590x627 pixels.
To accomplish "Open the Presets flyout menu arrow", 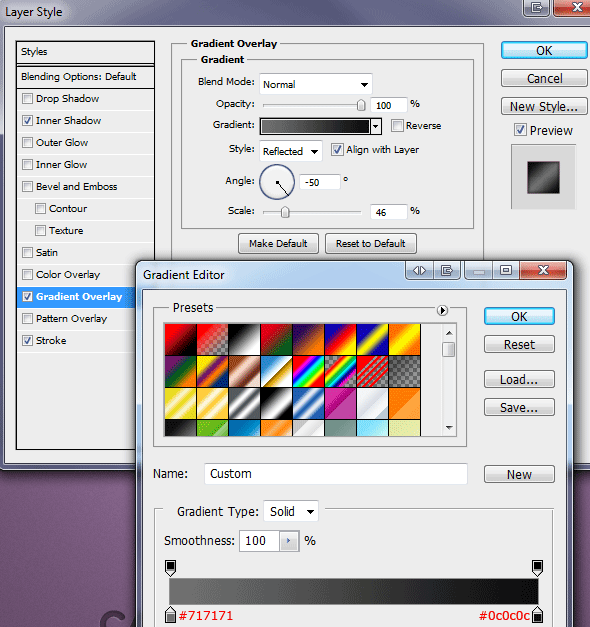I will click(442, 310).
